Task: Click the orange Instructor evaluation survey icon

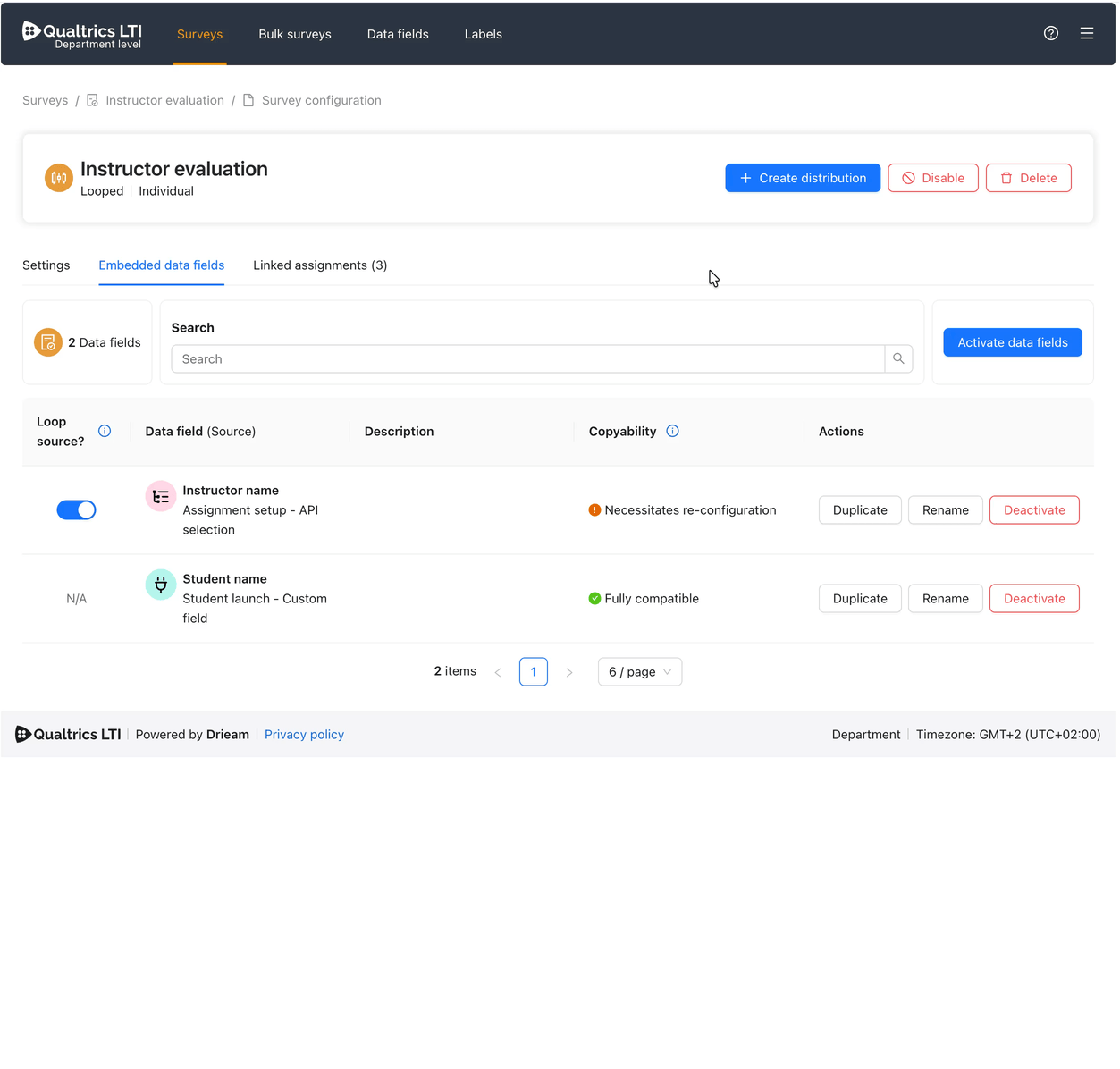Action: click(x=59, y=178)
